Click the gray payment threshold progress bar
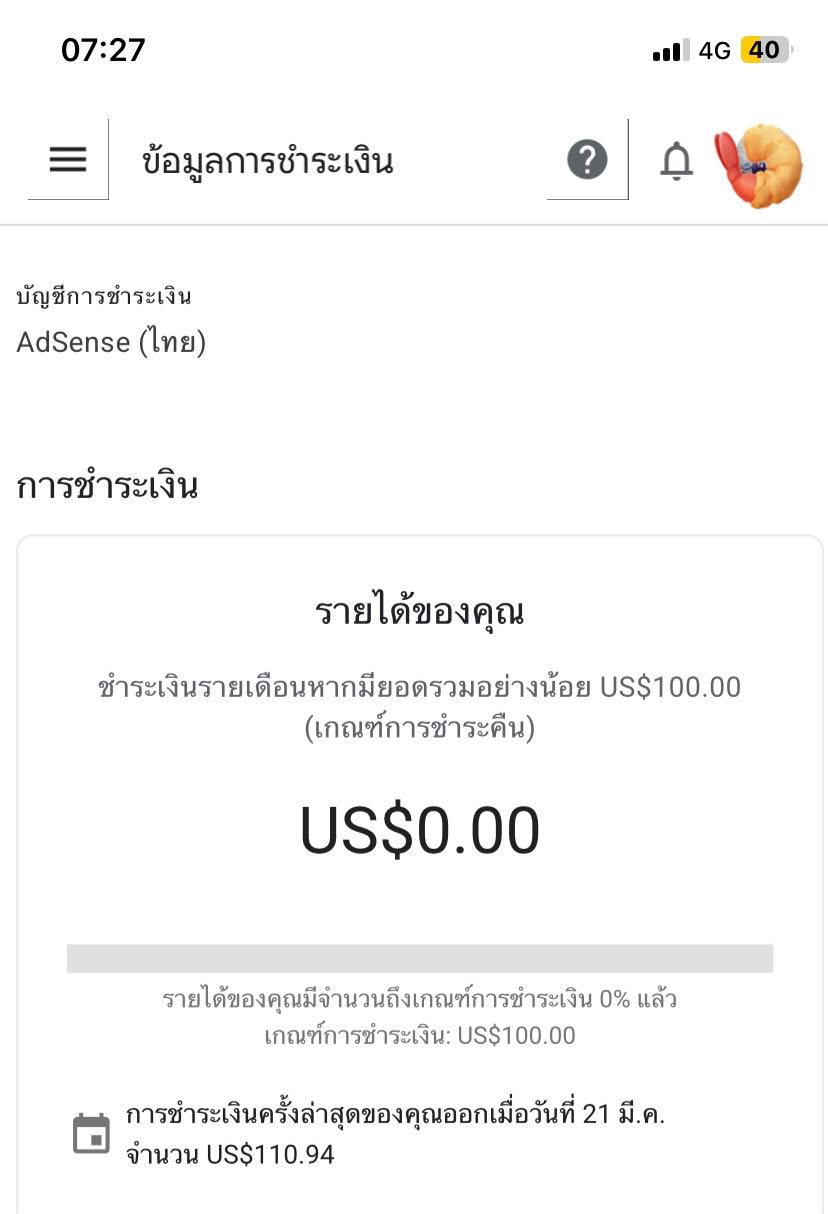The height and width of the screenshot is (1214, 828). point(420,958)
